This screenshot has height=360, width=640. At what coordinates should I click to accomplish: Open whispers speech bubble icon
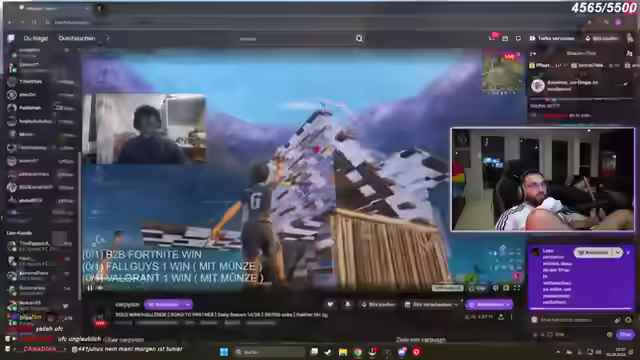518,38
